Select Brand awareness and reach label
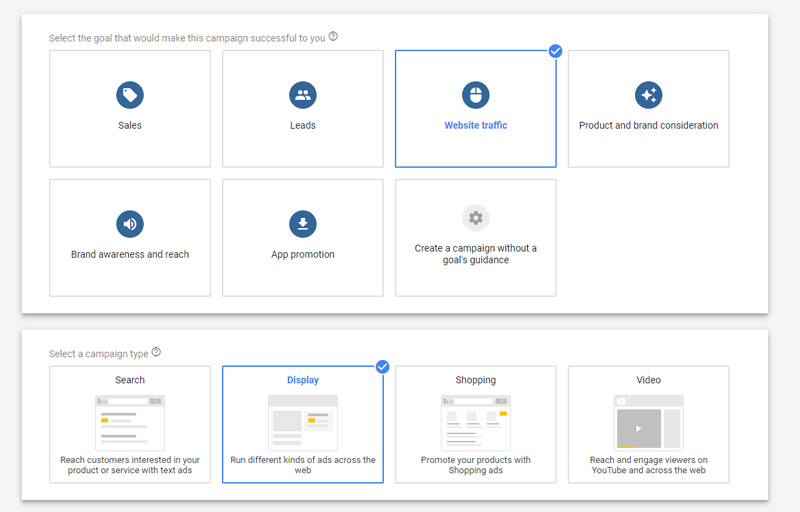Viewport: 800px width, 512px height. [x=130, y=254]
